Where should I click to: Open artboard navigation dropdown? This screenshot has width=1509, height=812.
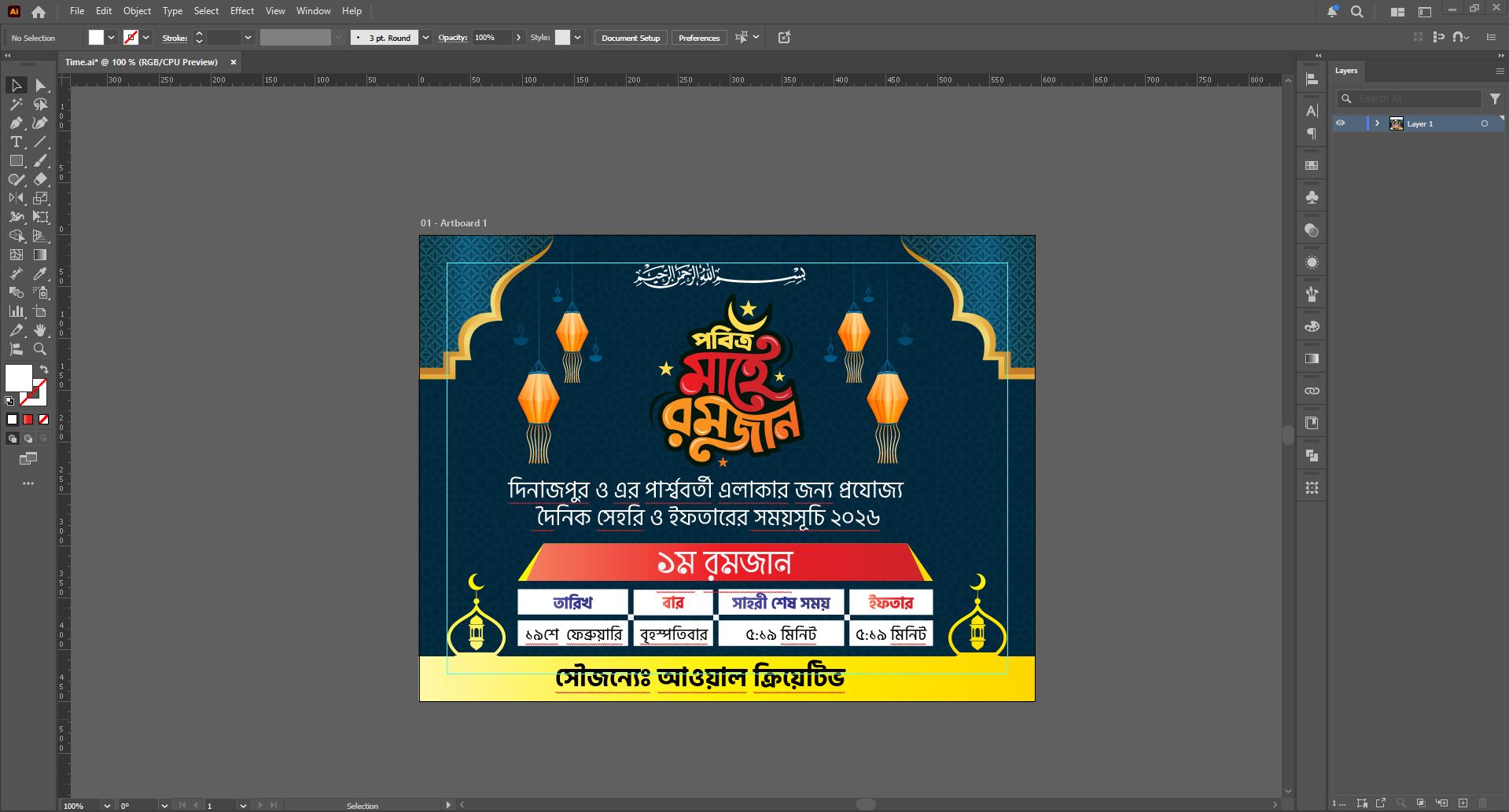[x=243, y=806]
